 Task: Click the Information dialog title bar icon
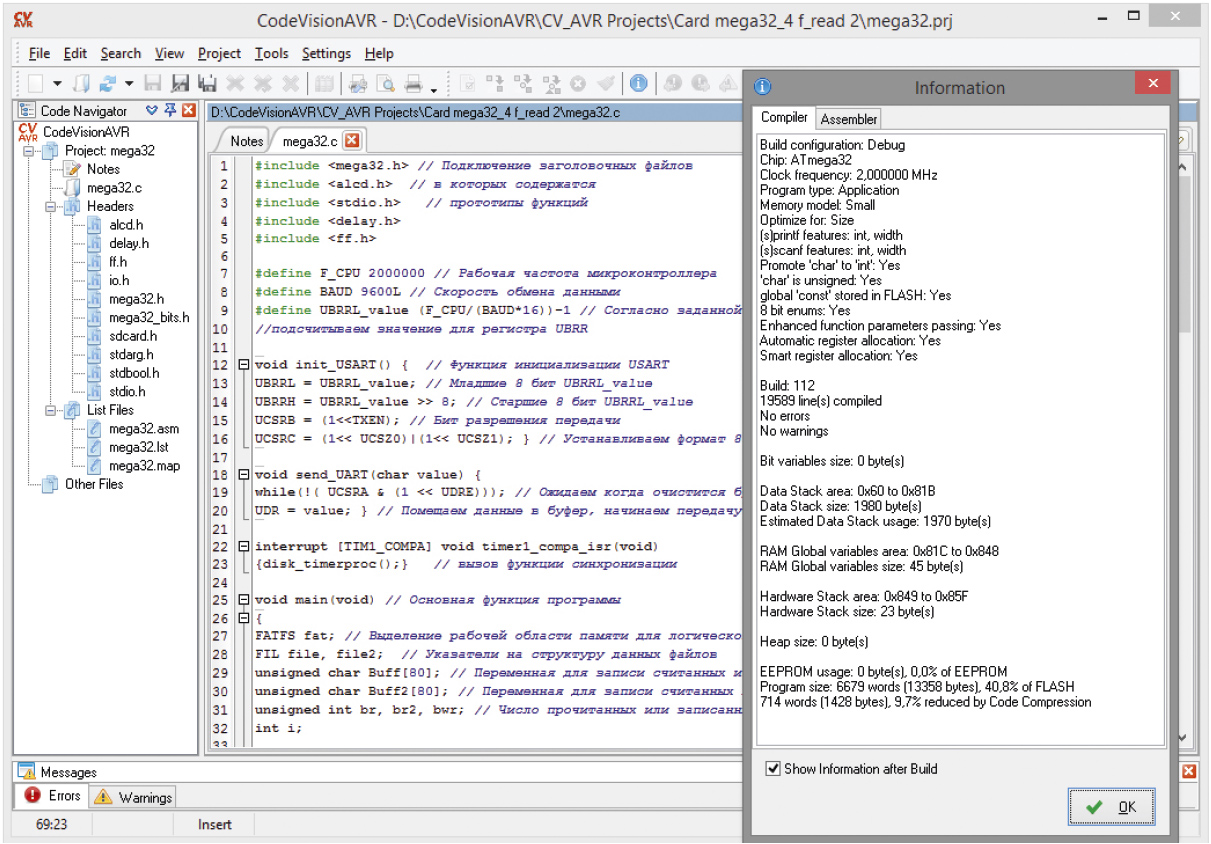click(x=762, y=87)
